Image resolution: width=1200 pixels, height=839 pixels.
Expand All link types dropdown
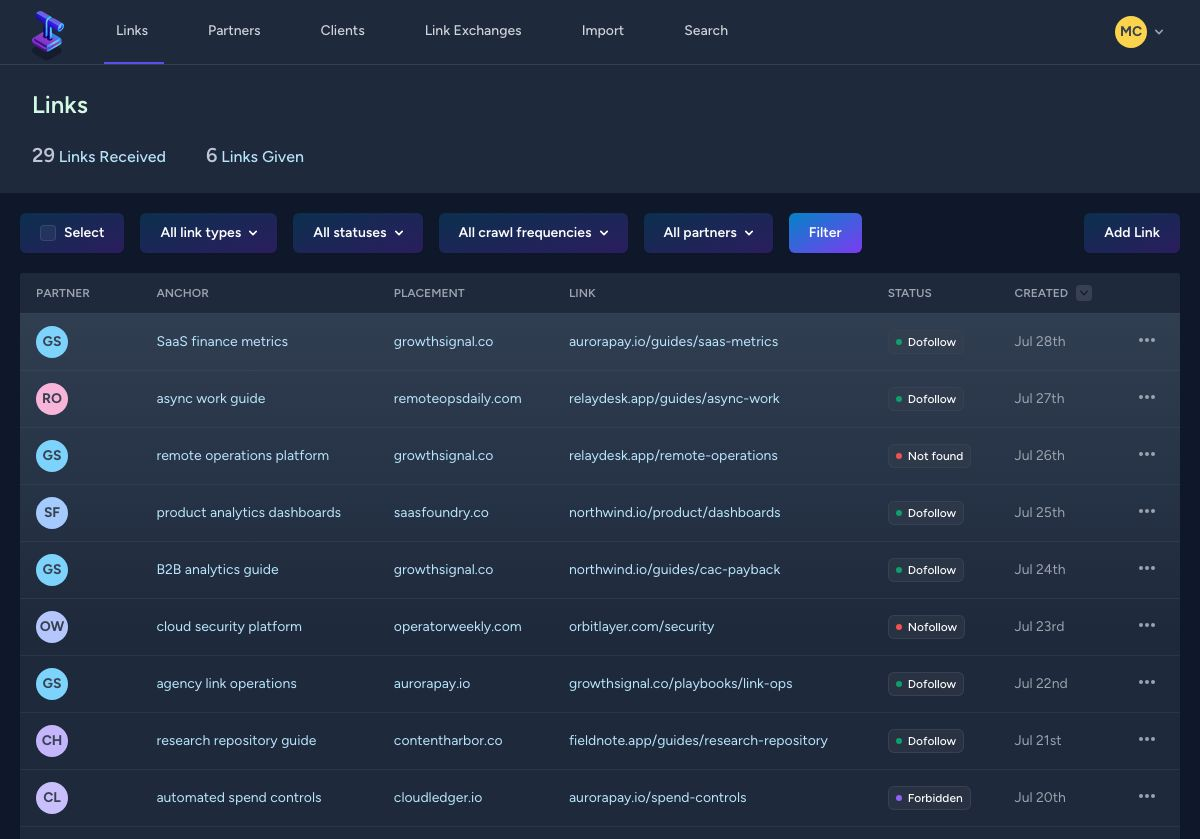[208, 233]
